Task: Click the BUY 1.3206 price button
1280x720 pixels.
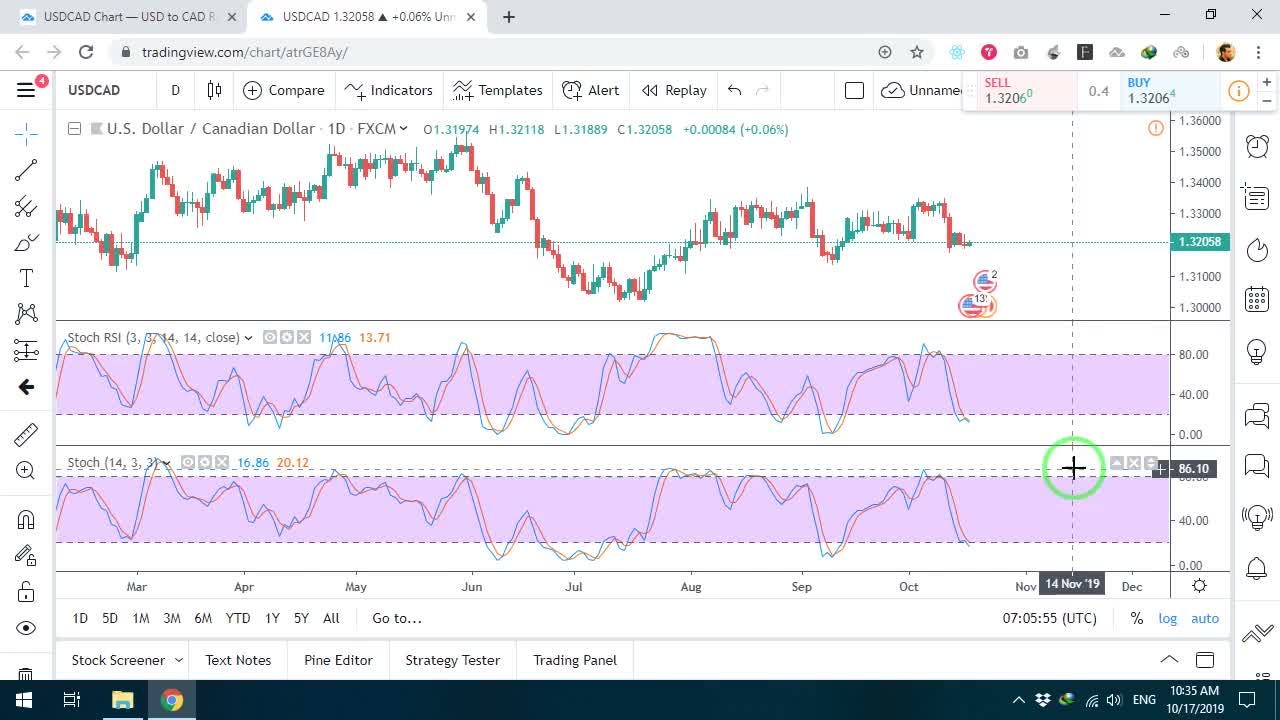Action: coord(1169,91)
